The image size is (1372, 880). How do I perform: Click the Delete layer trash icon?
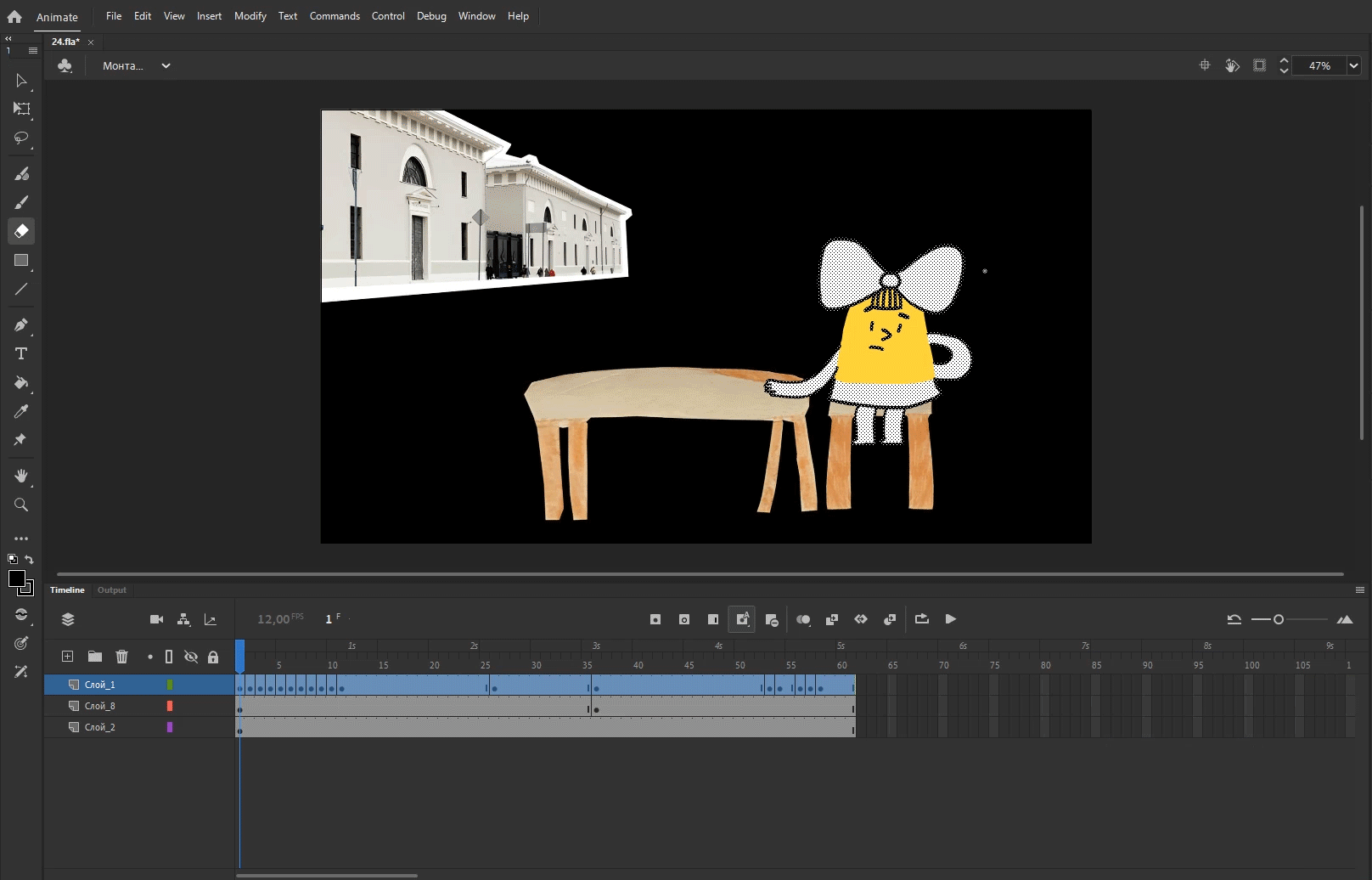[121, 657]
